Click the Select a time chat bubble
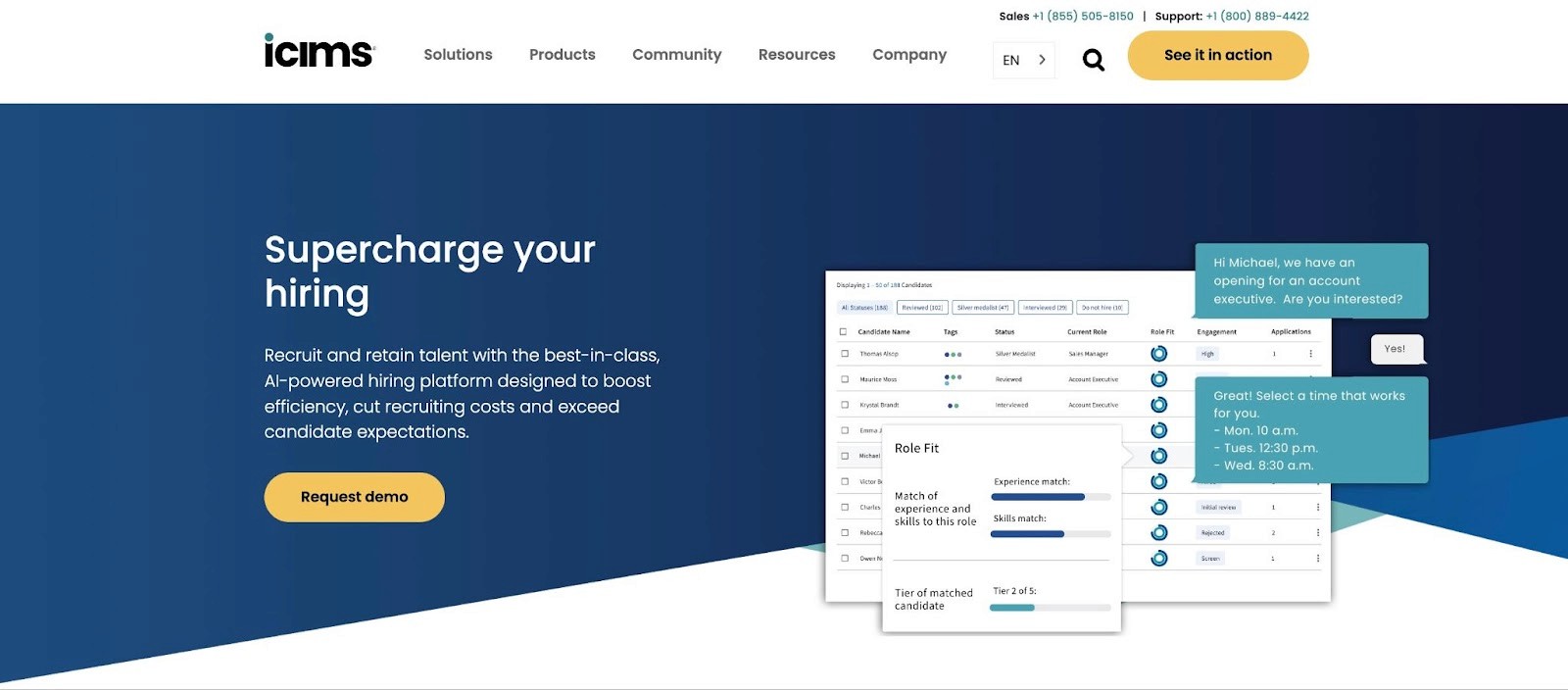The height and width of the screenshot is (690, 1568). (x=1311, y=430)
